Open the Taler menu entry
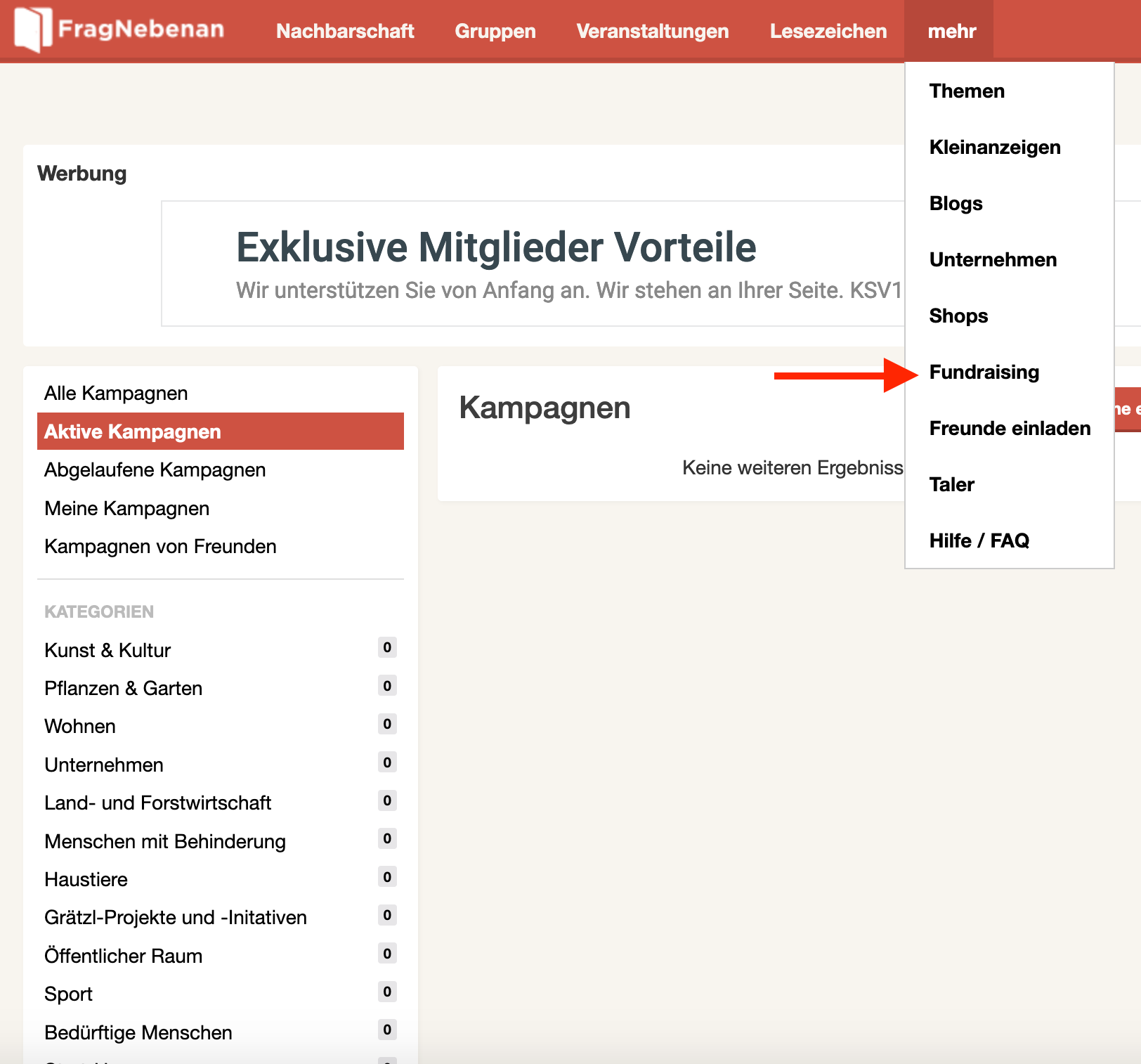Screen dimensions: 1141x1064 951,484
